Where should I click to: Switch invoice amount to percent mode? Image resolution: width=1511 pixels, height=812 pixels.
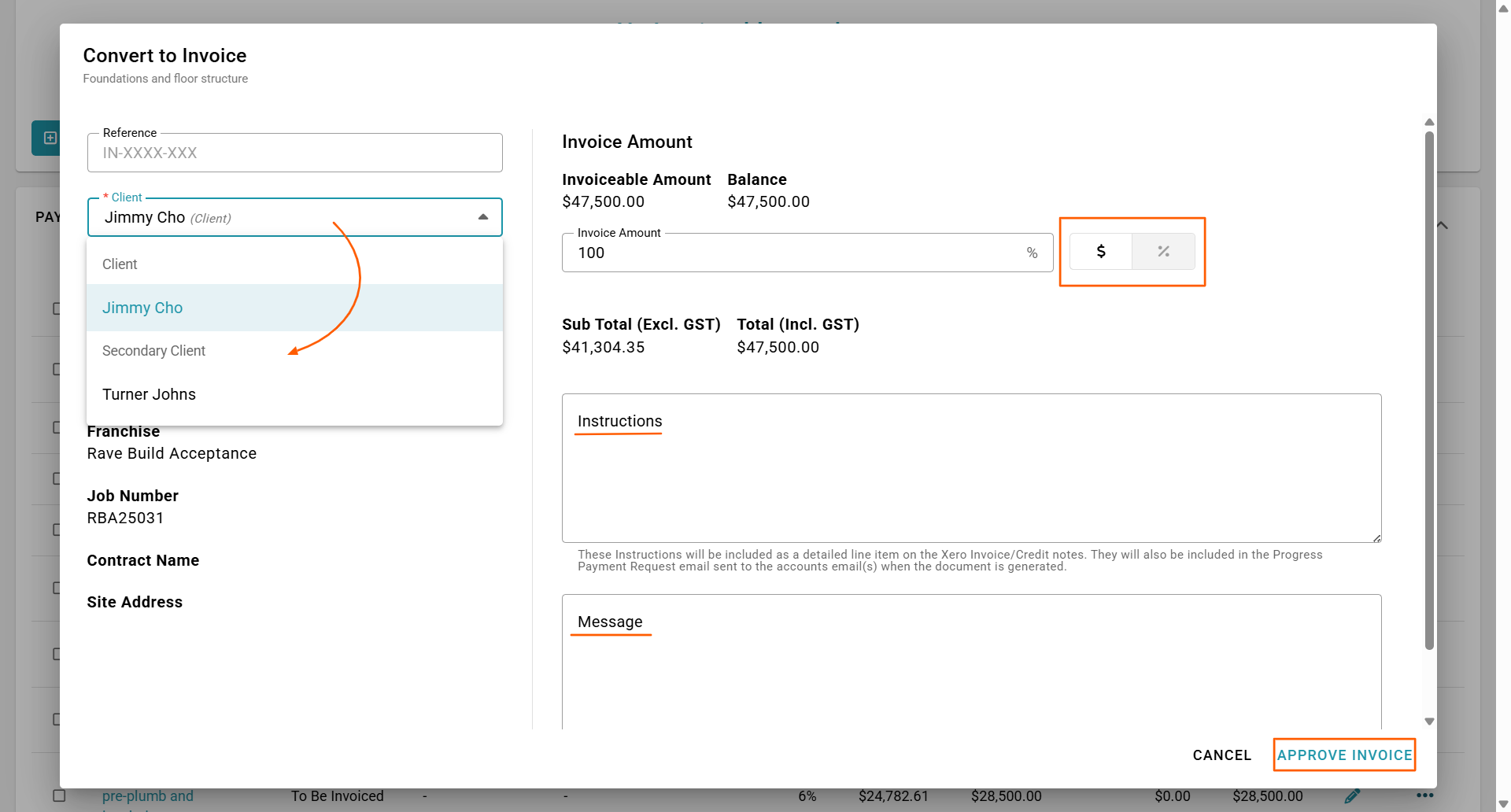[1163, 252]
